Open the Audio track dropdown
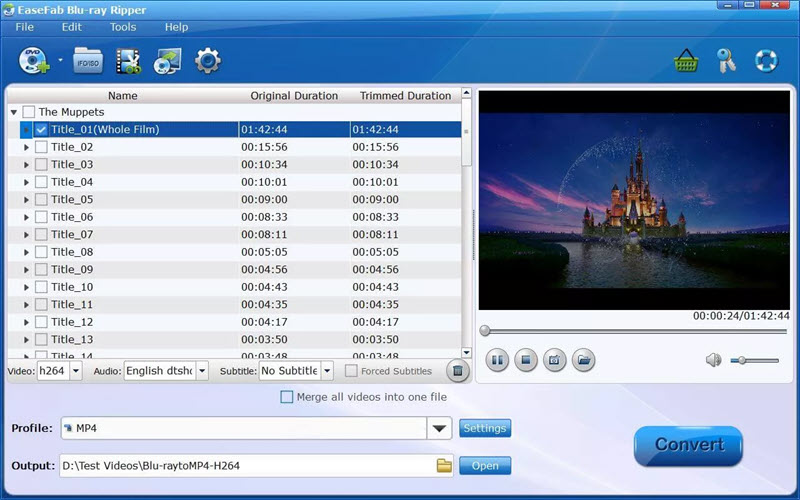Image resolution: width=800 pixels, height=500 pixels. point(201,371)
